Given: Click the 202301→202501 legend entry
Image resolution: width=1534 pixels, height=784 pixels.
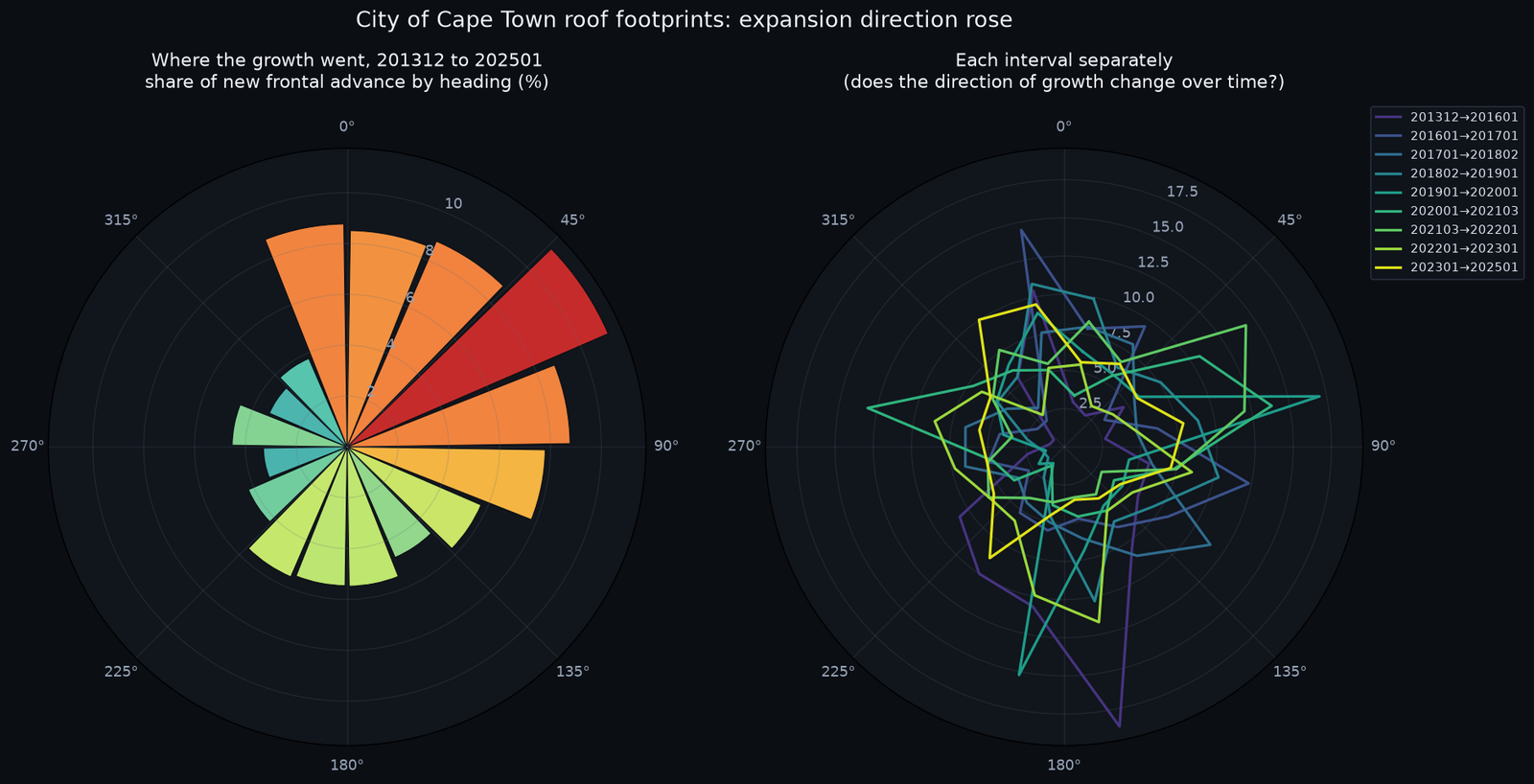Looking at the screenshot, I should pyautogui.click(x=1448, y=267).
